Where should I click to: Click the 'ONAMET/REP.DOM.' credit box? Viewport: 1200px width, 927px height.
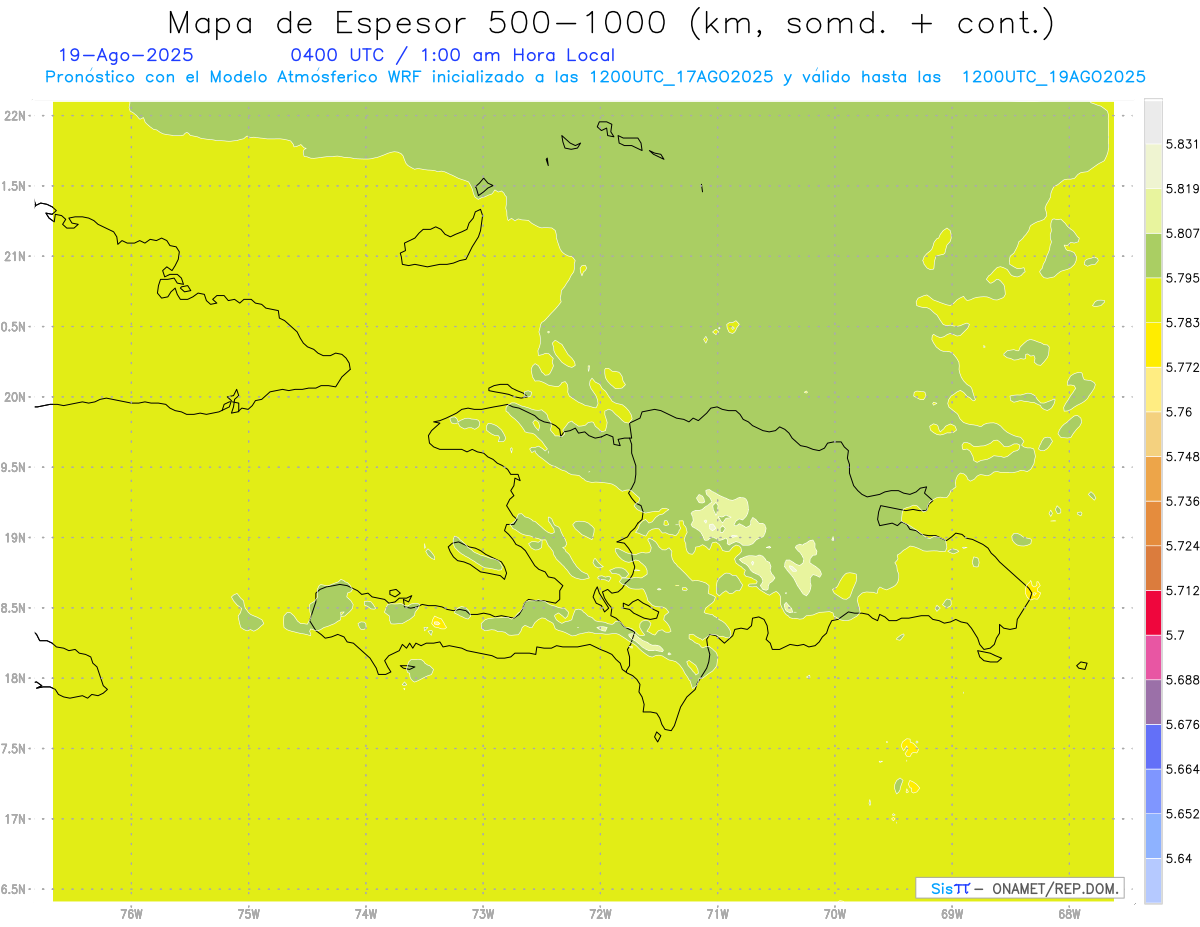coord(1020,888)
